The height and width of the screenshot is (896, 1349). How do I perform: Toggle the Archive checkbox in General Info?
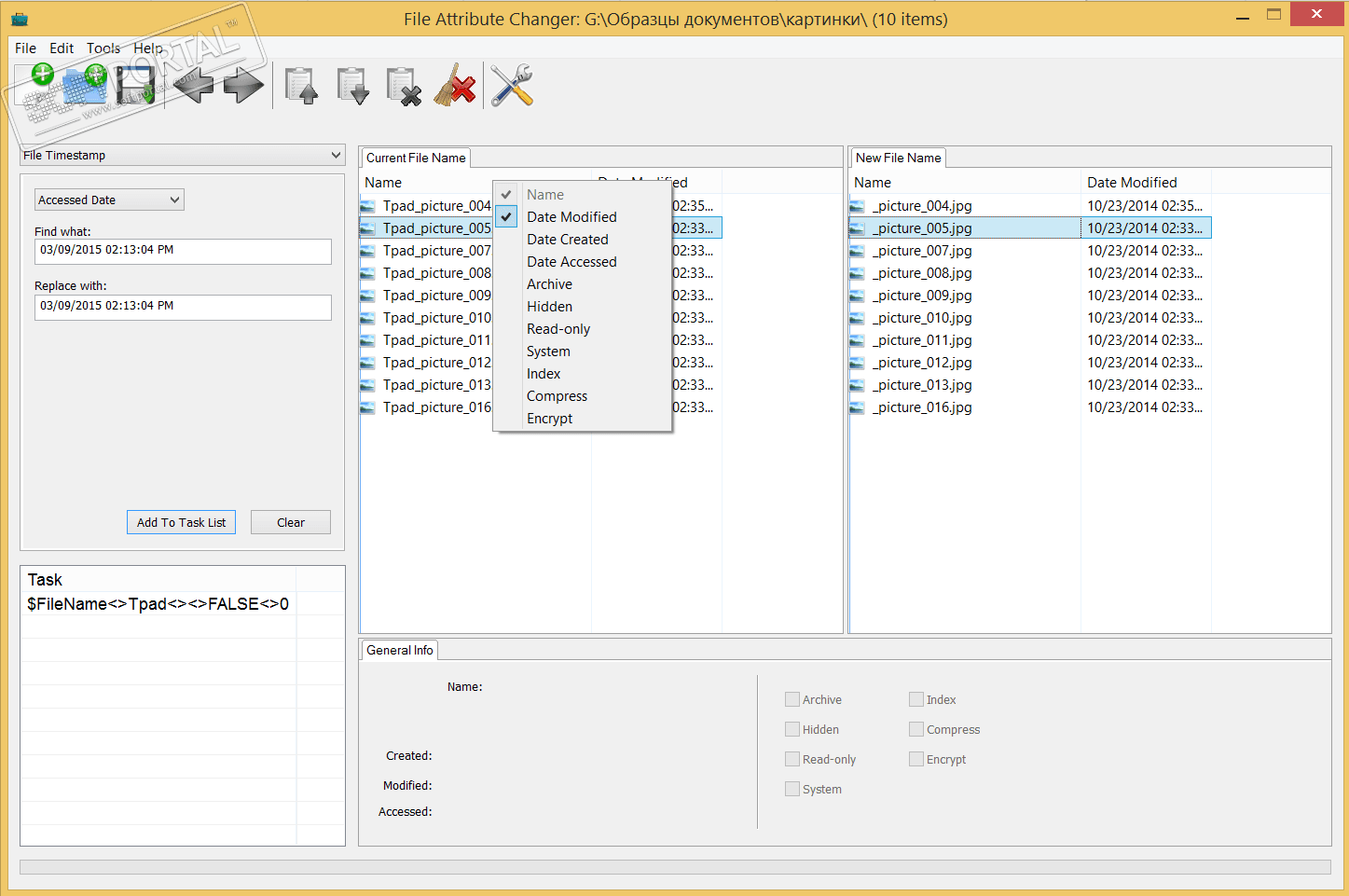pos(792,699)
